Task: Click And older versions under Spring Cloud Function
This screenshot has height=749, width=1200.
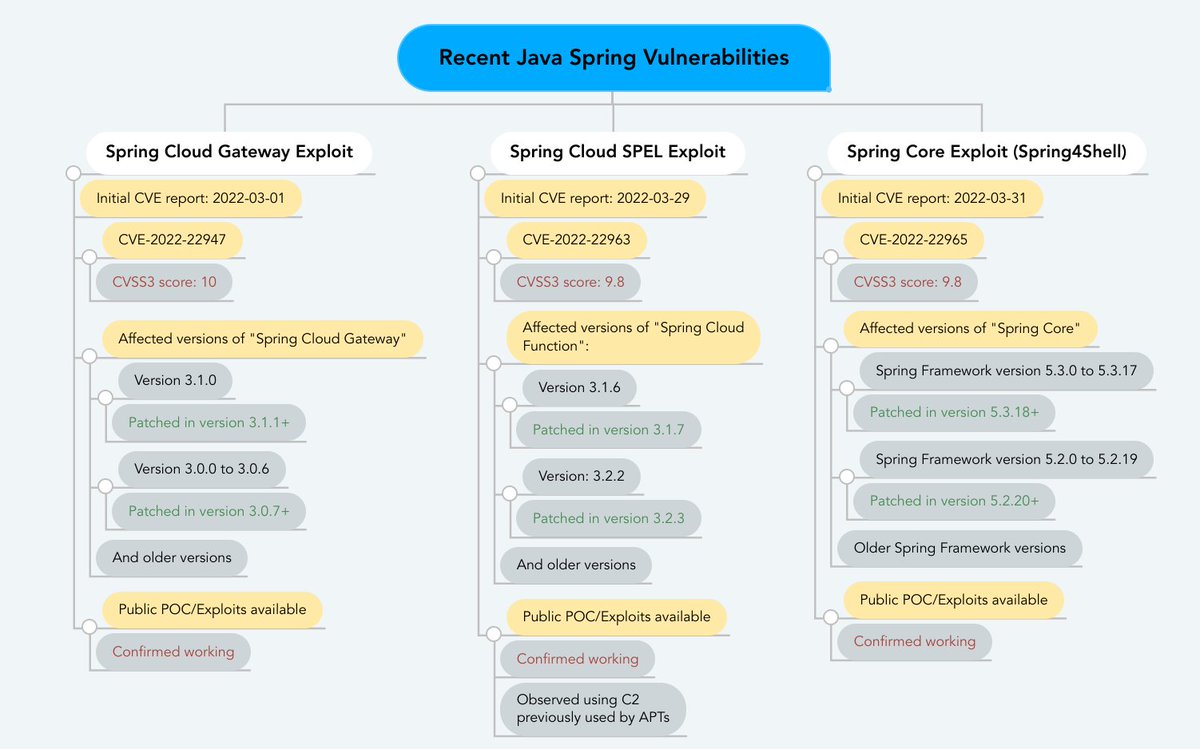Action: click(x=576, y=564)
